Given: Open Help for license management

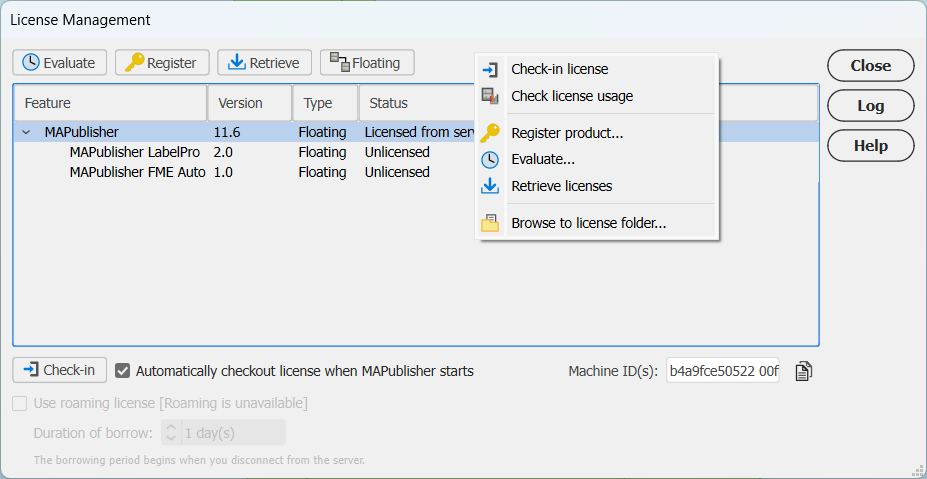Looking at the screenshot, I should (870, 145).
